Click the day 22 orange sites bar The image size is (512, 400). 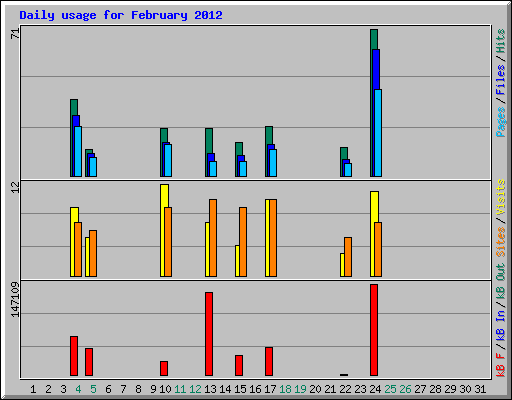click(x=348, y=257)
